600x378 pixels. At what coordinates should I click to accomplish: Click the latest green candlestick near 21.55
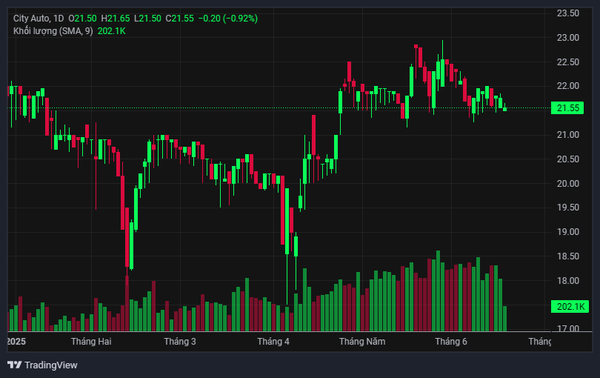(505, 108)
